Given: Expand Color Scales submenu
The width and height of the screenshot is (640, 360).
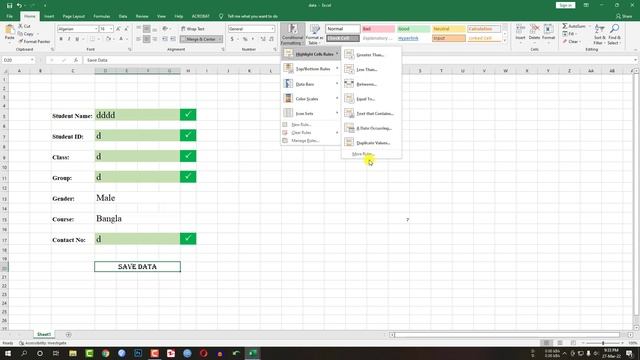Looking at the screenshot, I should pos(311,98).
